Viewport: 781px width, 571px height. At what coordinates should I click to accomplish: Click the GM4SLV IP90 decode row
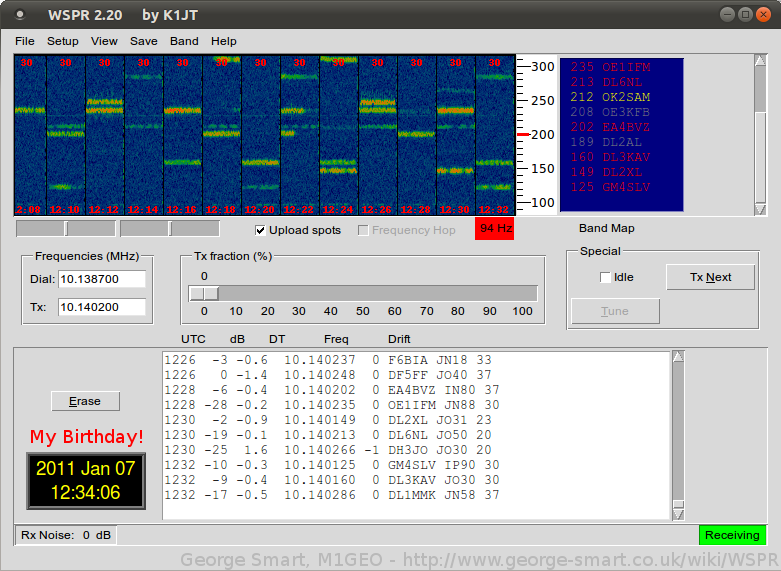[x=332, y=464]
